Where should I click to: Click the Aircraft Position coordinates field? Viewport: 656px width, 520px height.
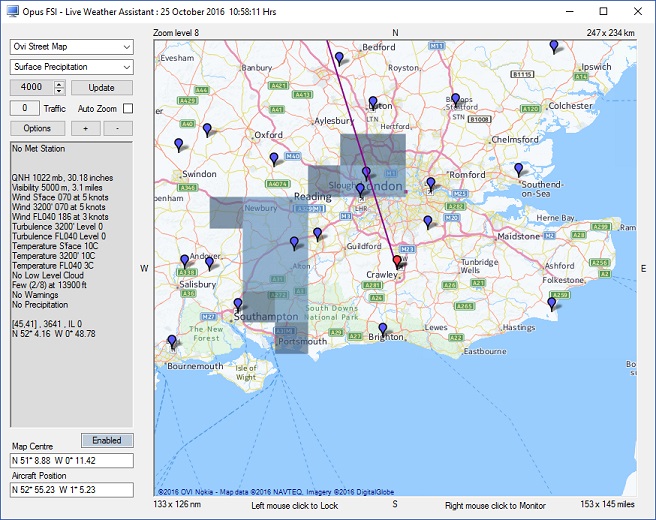[x=72, y=489]
